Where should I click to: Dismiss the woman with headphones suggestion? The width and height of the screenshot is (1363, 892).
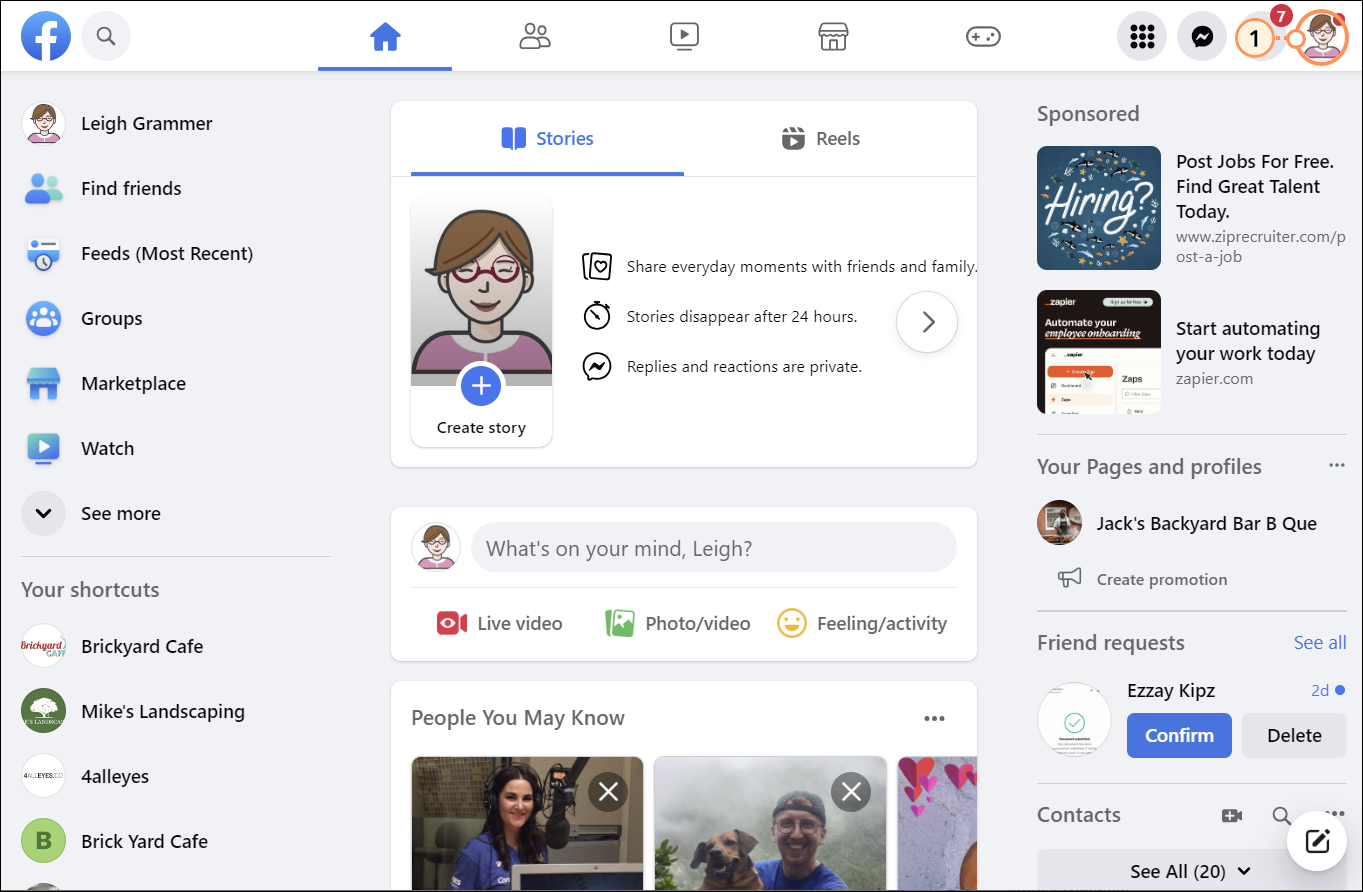[x=608, y=794]
